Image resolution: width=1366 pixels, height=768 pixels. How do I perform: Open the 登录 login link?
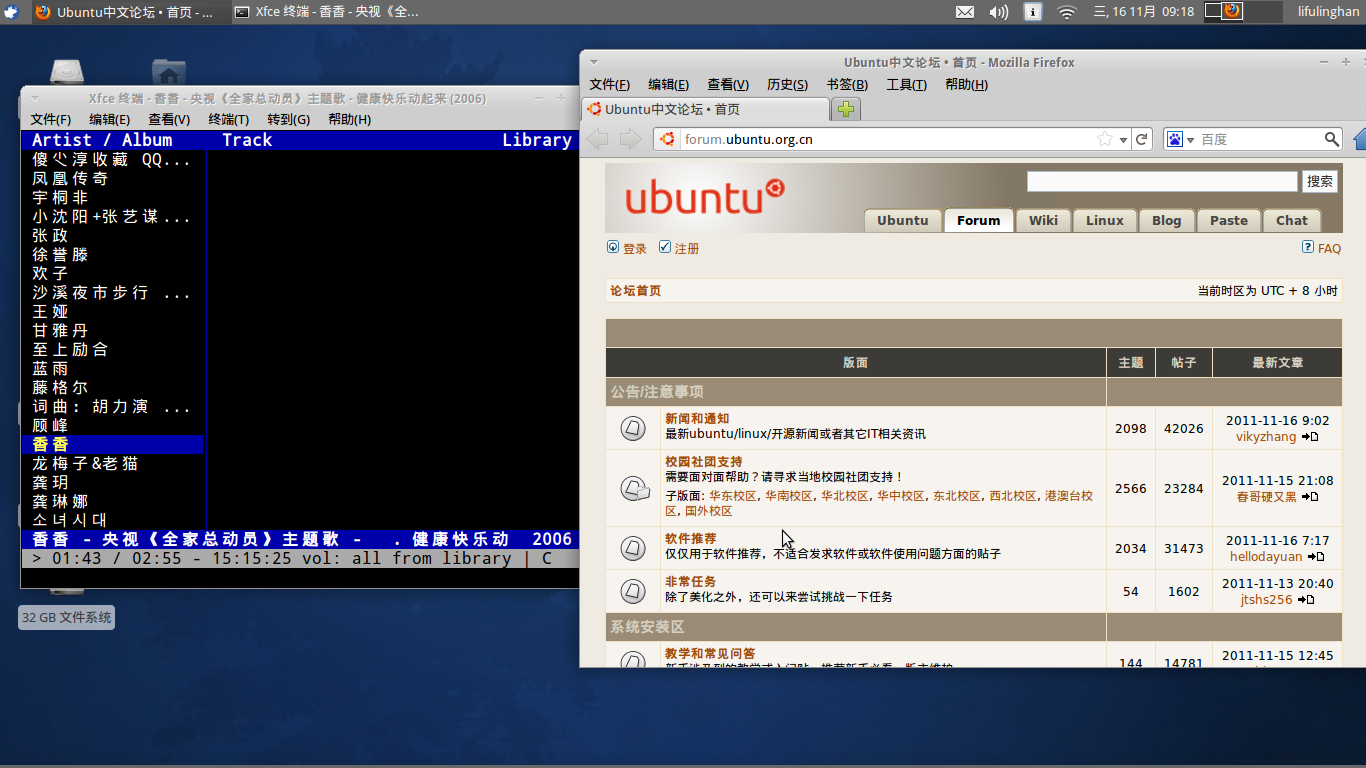(x=634, y=248)
